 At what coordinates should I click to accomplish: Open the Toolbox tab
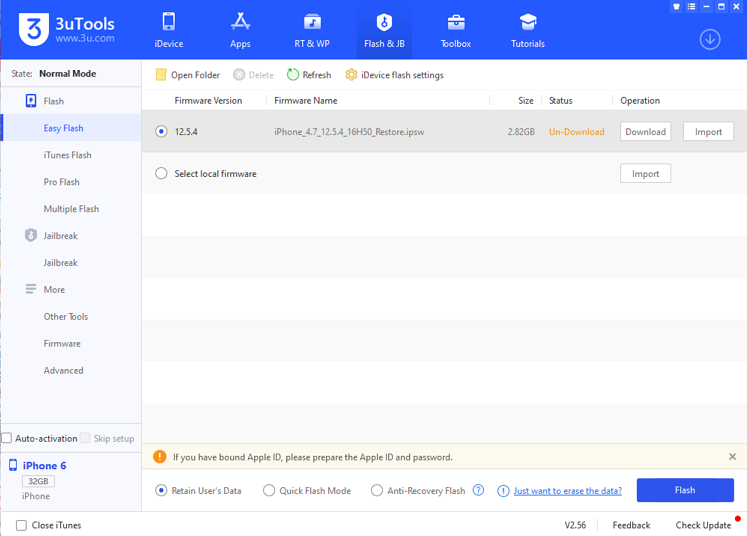pos(456,30)
